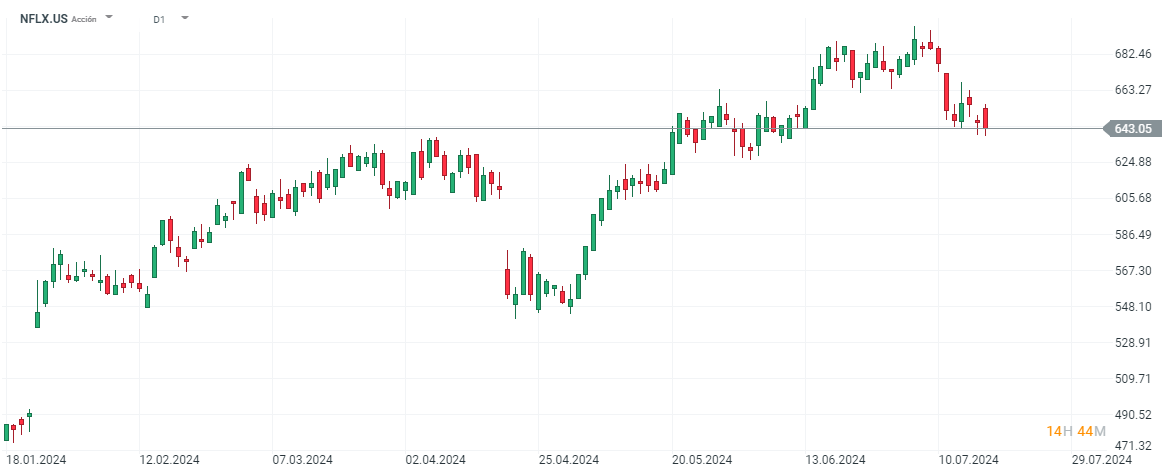Click the 25.04.2024 date label
The image size is (1175, 476).
tap(567, 460)
